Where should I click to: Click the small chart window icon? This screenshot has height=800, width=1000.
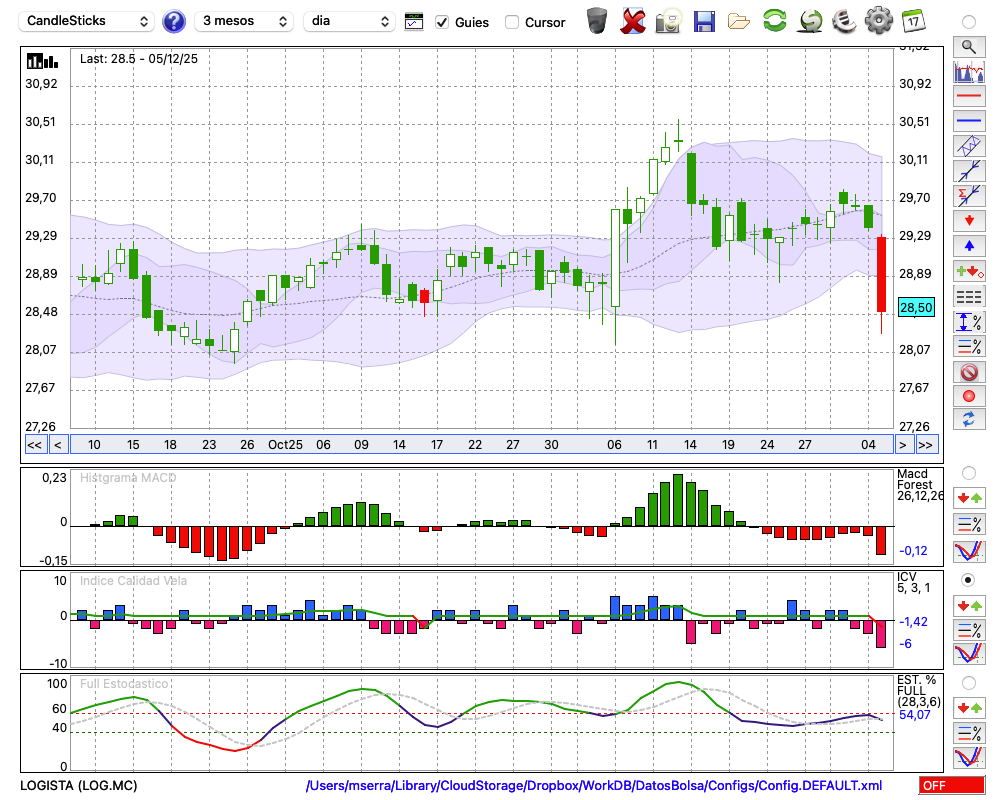click(414, 22)
